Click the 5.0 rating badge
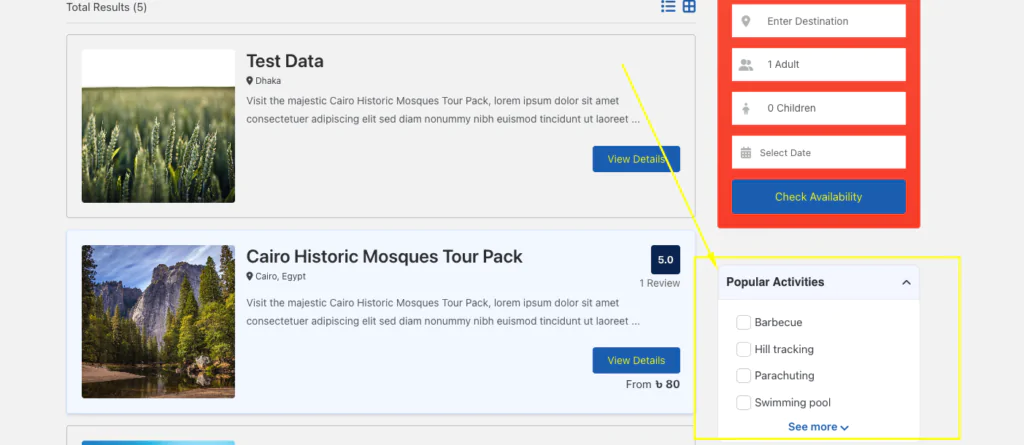Screen dimensions: 1024x445 (665, 259)
